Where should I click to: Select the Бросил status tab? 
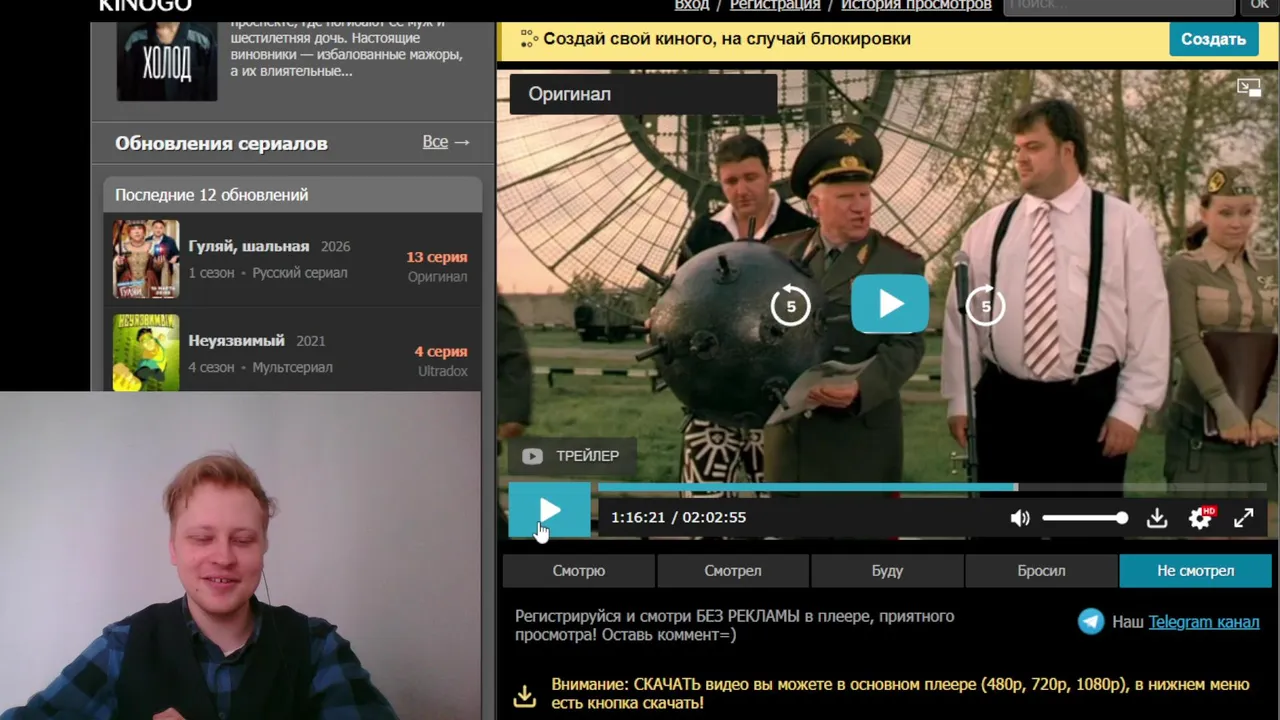1041,571
